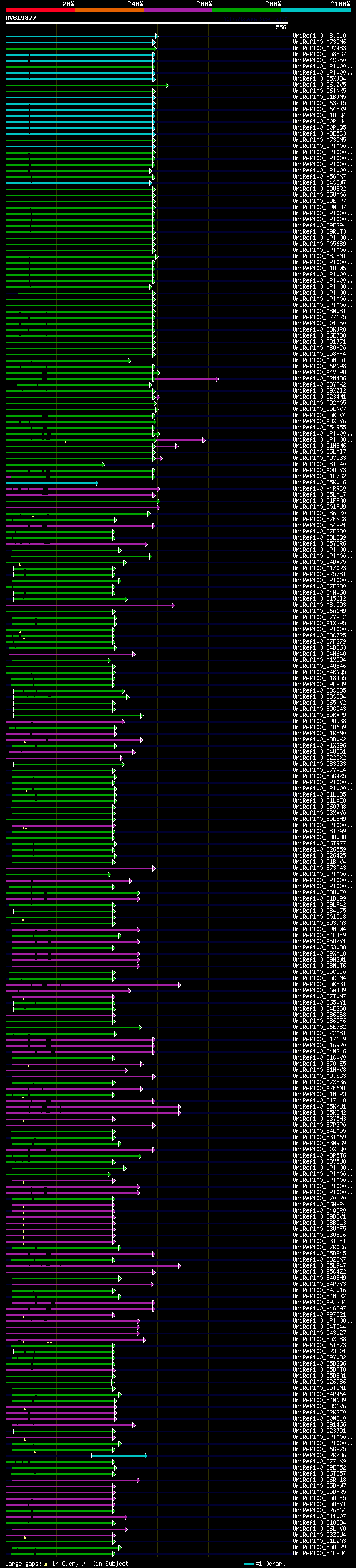This screenshot has width=356, height=1568.
Task: Select hit label UniRef100_C1N8M6
Action: click(319, 446)
